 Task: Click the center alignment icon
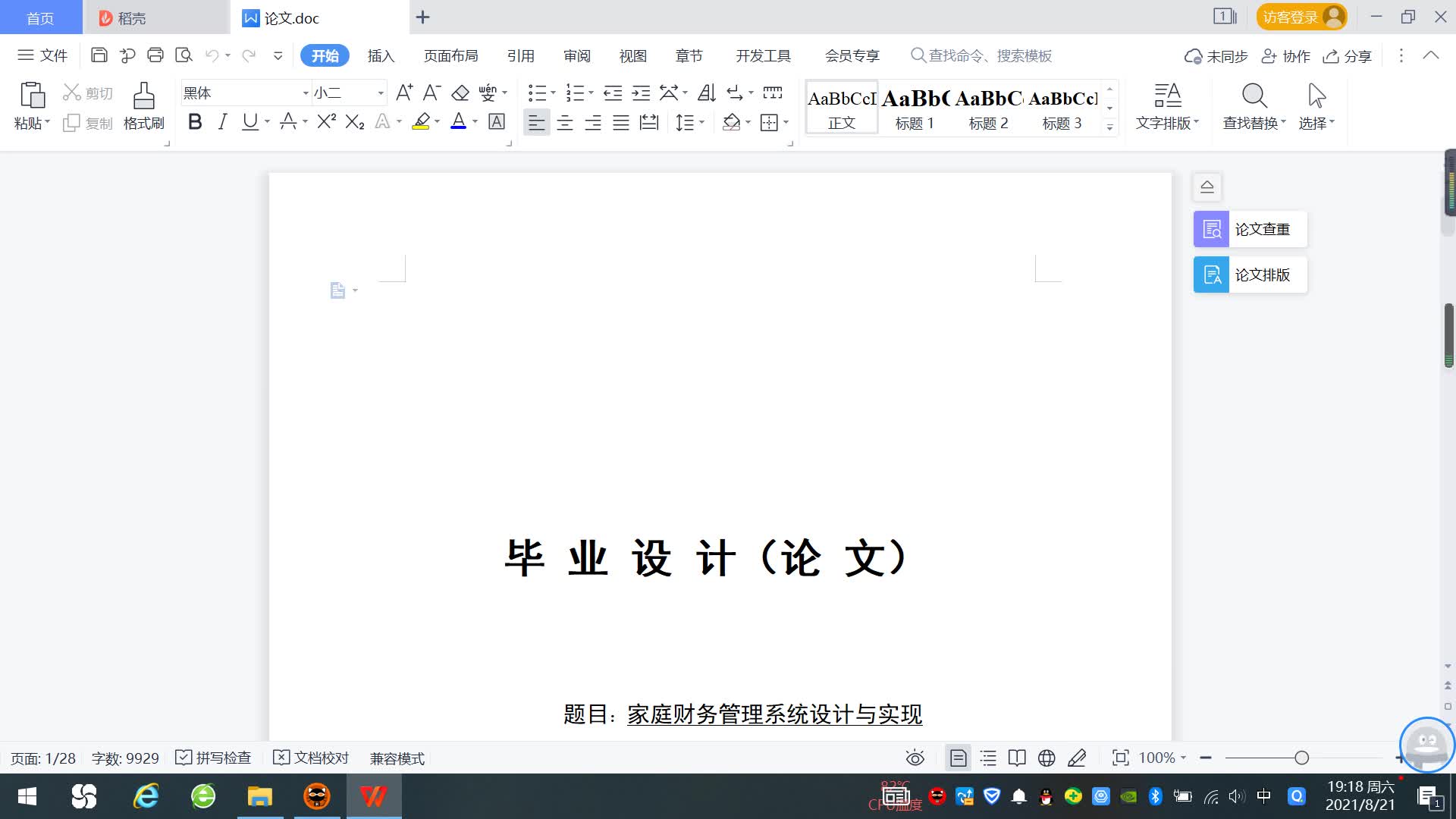pos(564,122)
